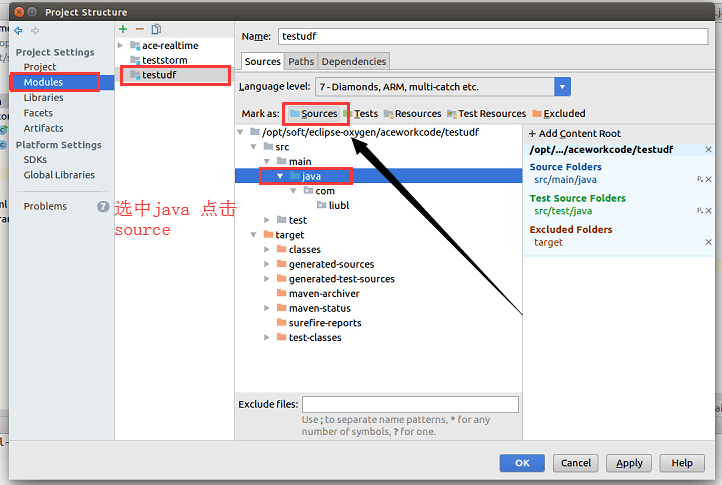
Task: Edit properties of src/test/java folder
Action: tap(700, 211)
